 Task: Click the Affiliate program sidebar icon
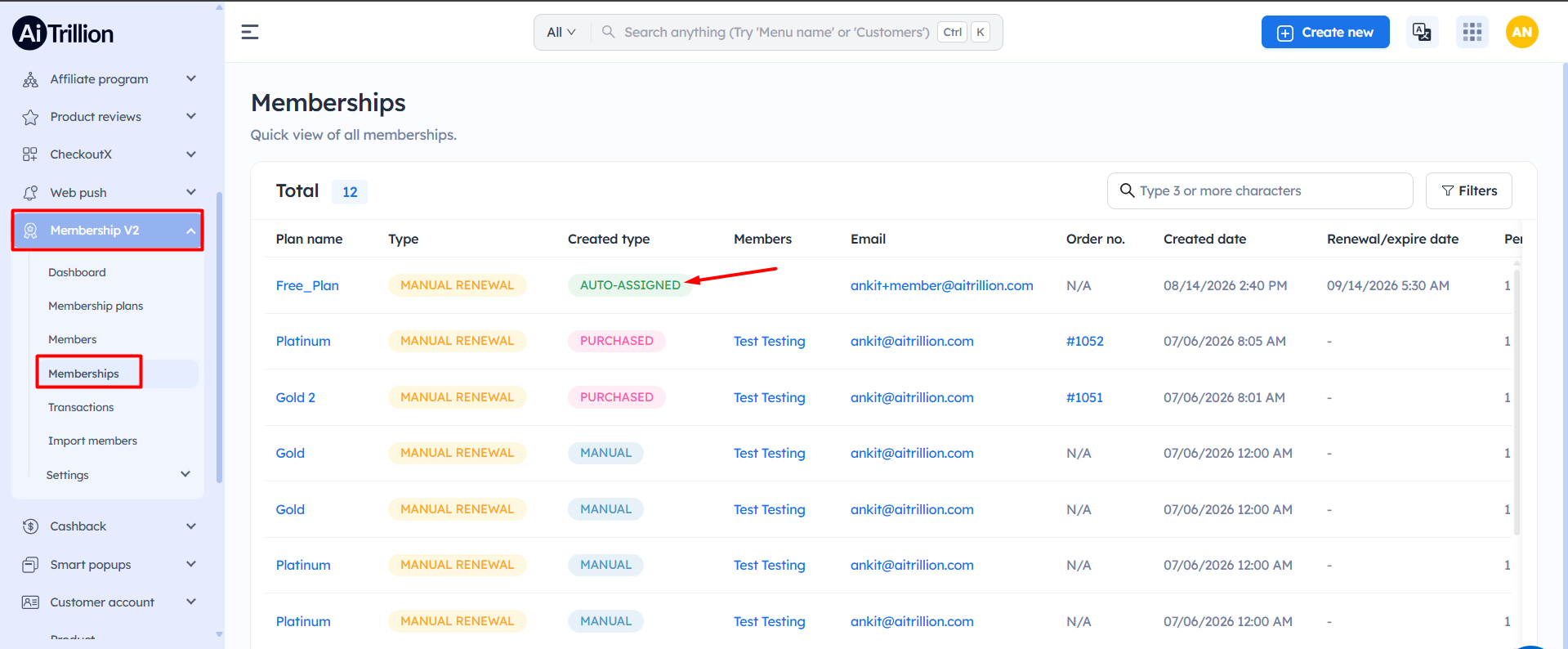coord(30,79)
